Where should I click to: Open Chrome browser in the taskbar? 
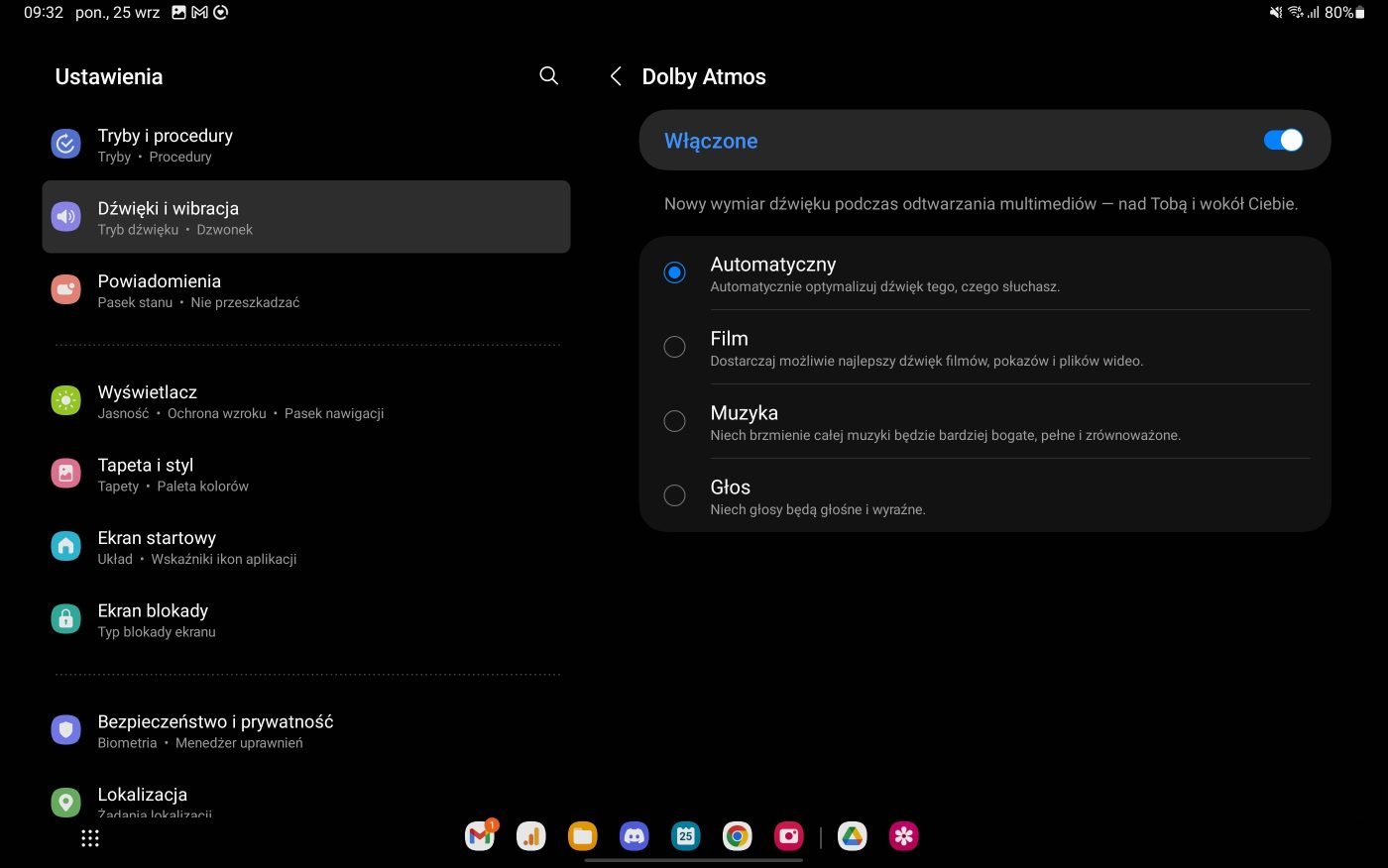(x=737, y=836)
